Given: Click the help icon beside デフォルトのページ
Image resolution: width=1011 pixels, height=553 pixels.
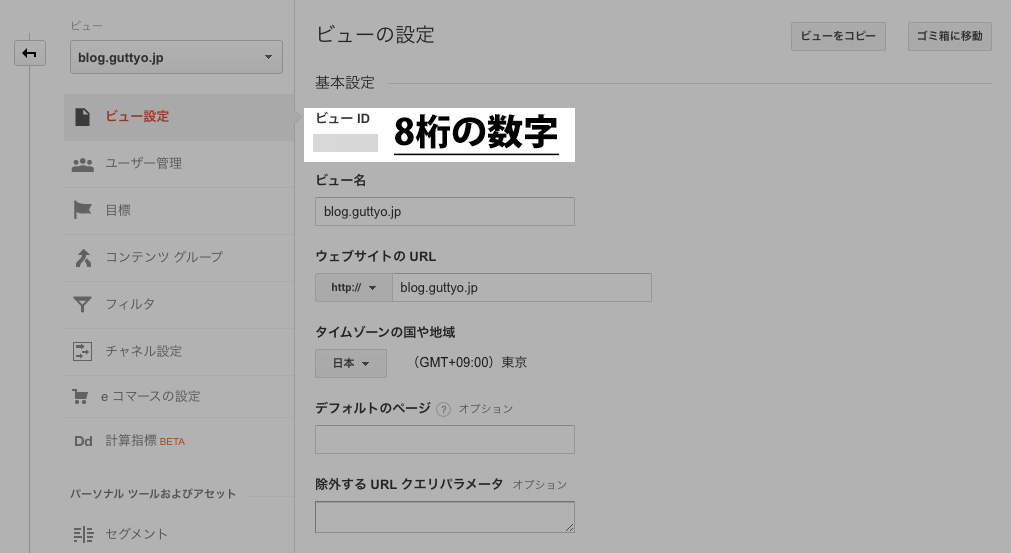Looking at the screenshot, I should [444, 409].
